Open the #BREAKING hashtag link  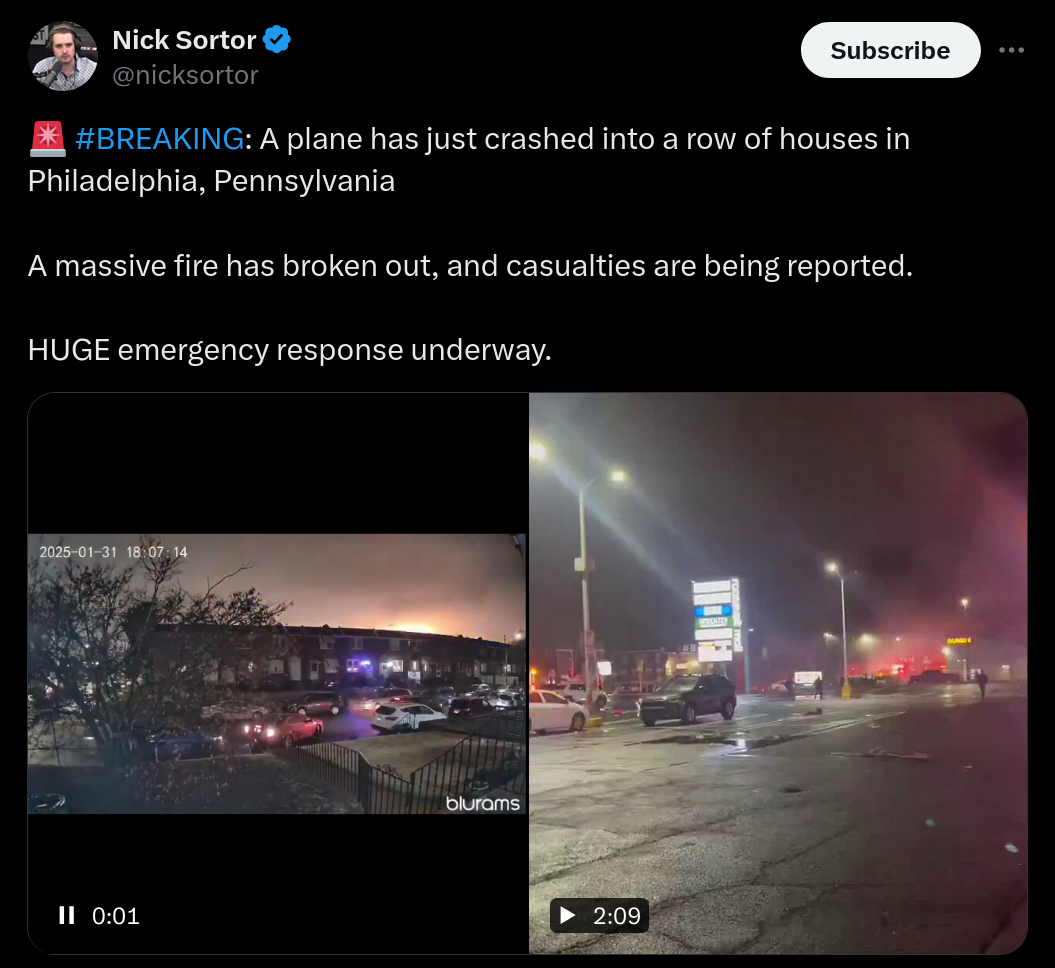click(159, 139)
